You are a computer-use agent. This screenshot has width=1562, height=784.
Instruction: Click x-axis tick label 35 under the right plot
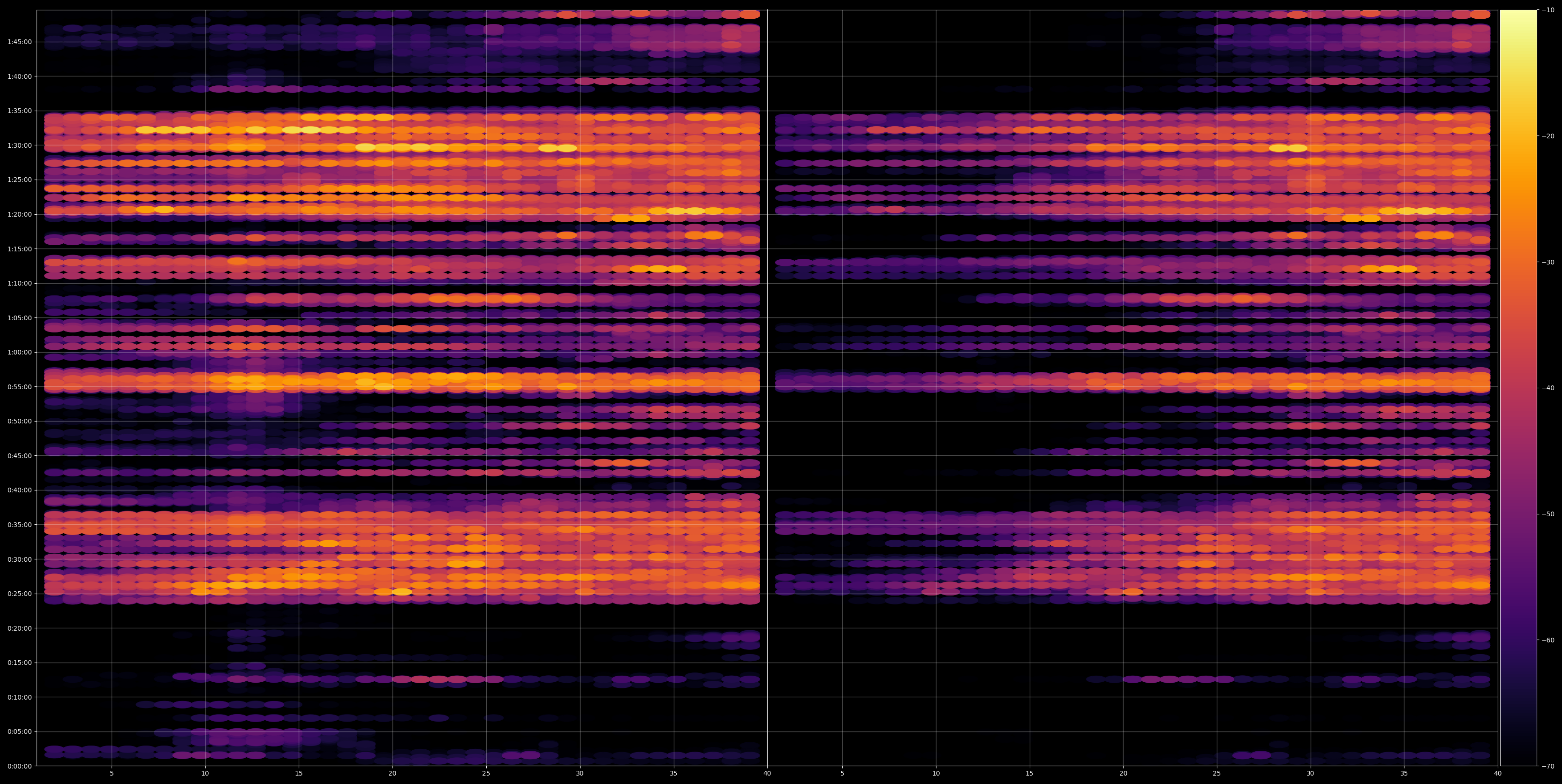[1404, 774]
